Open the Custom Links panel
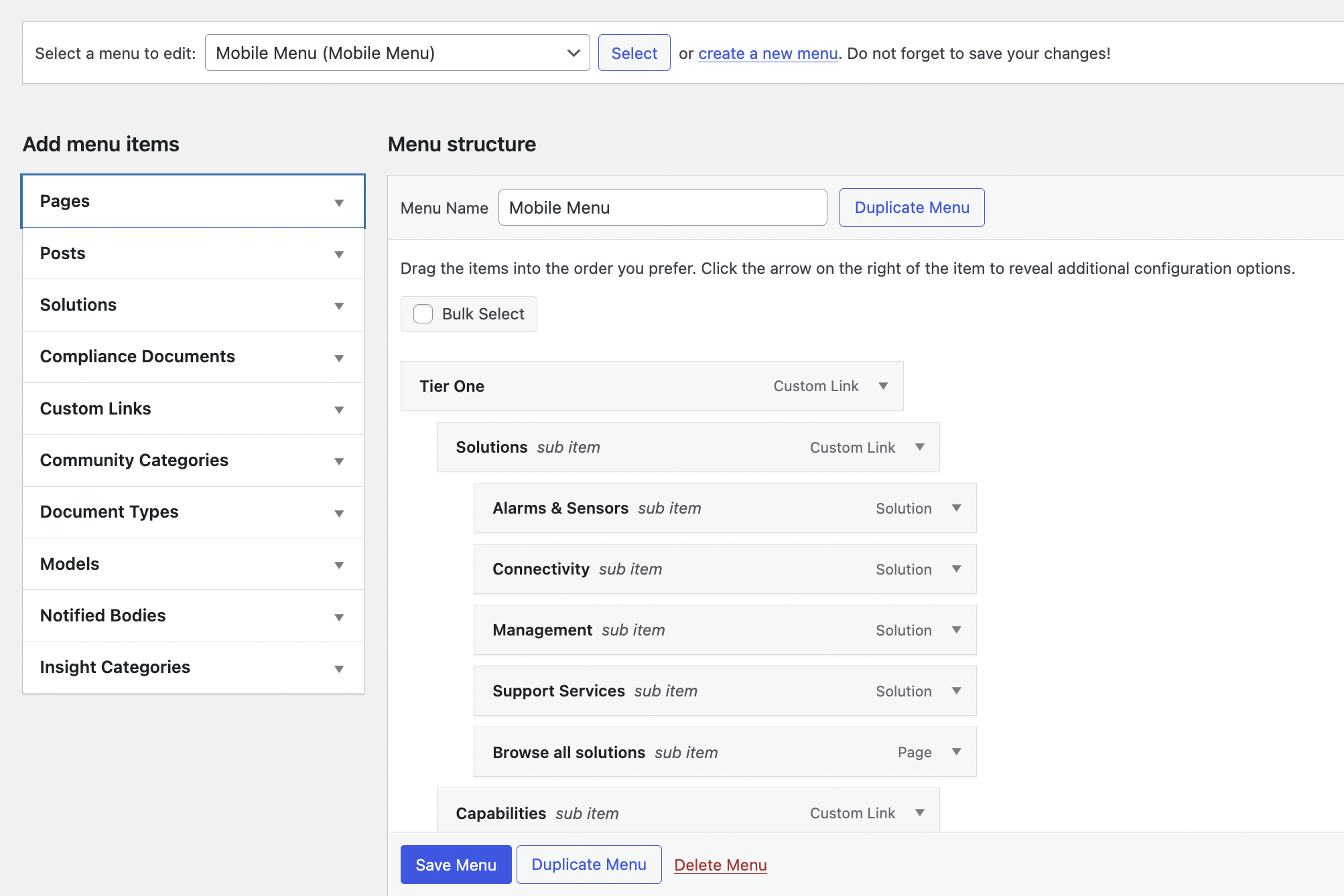The height and width of the screenshot is (896, 1344). point(339,409)
